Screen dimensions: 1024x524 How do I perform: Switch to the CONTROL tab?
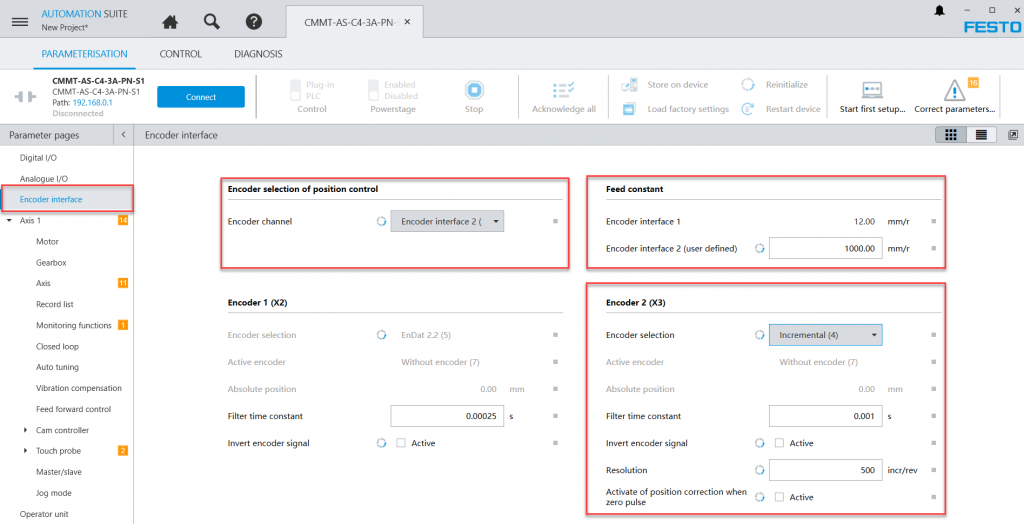[x=180, y=54]
